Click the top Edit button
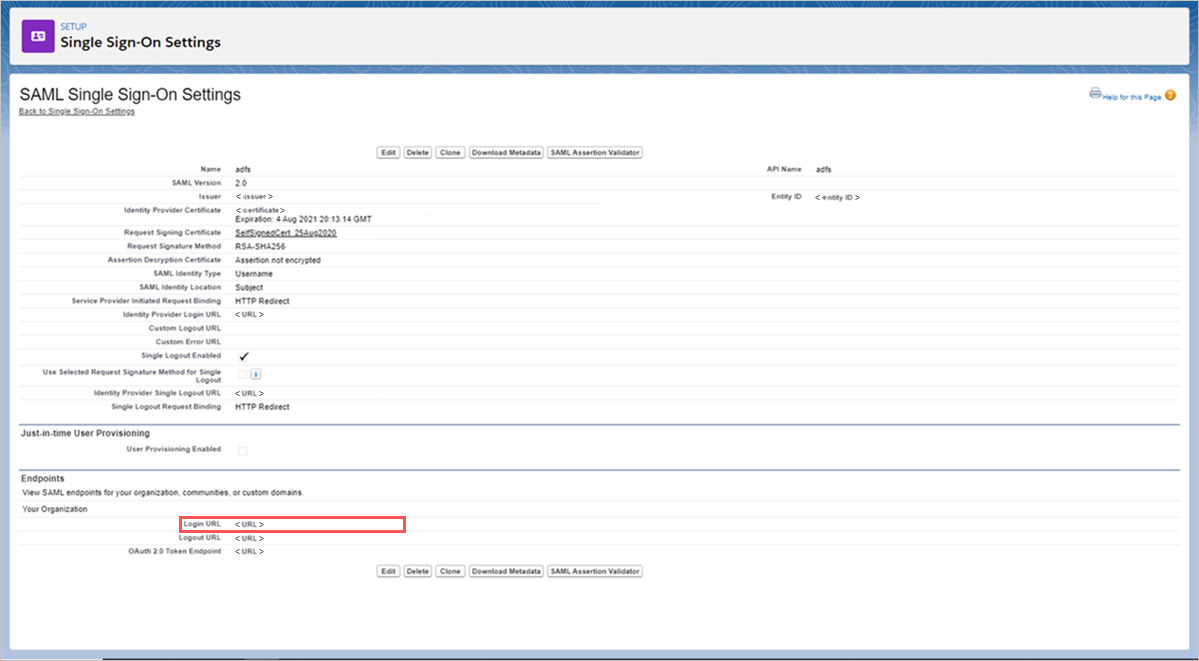1199x661 pixels. pyautogui.click(x=387, y=152)
